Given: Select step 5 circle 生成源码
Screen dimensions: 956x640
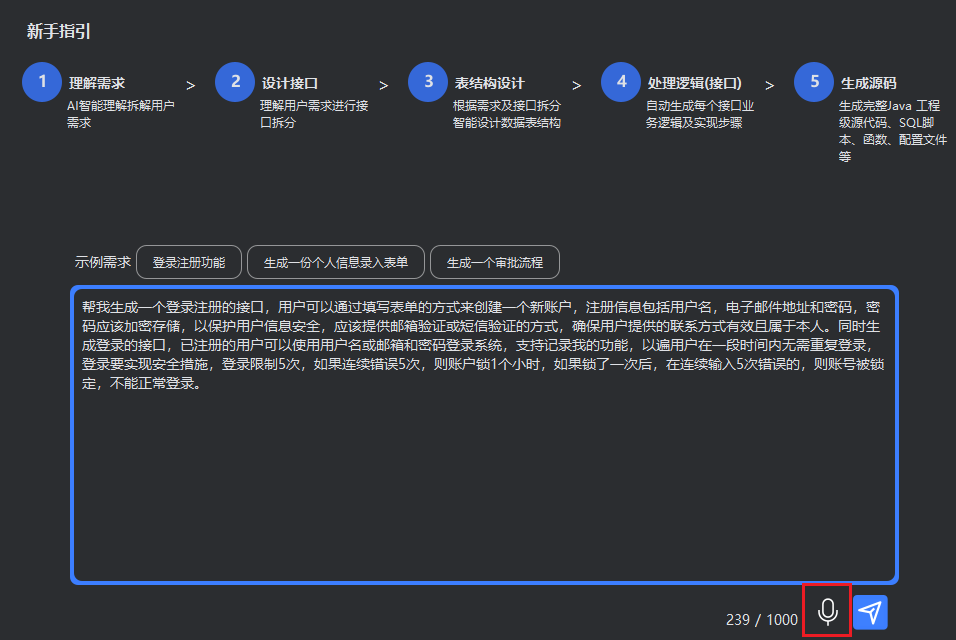Looking at the screenshot, I should point(814,82).
